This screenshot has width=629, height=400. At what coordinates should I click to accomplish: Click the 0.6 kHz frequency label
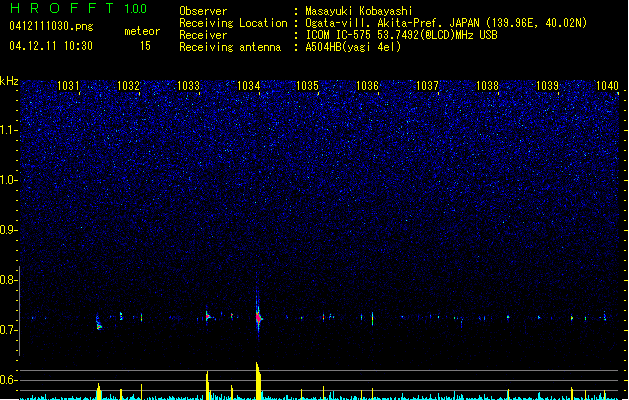click(9, 380)
